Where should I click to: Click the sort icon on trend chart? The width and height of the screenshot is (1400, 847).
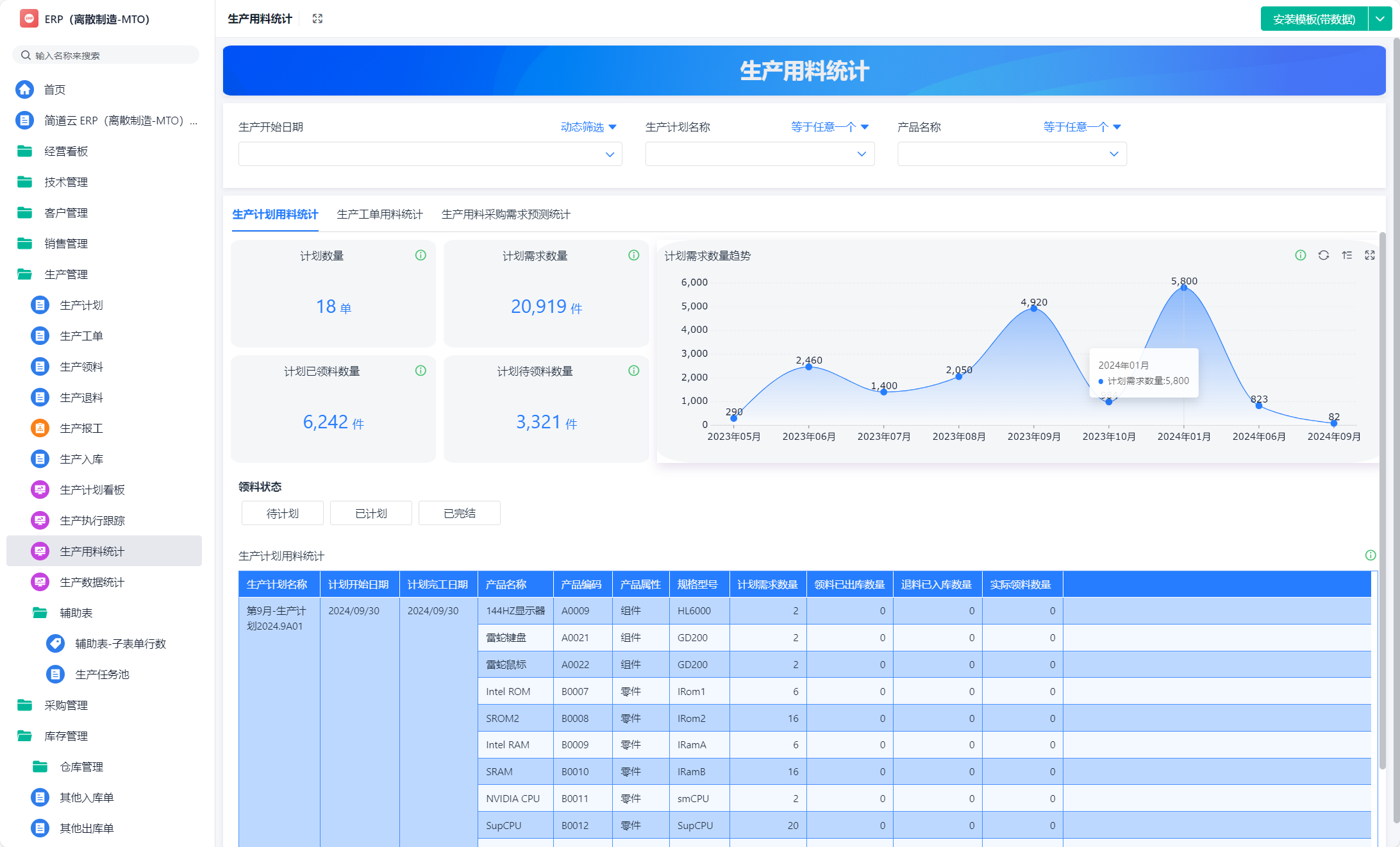[x=1347, y=255]
